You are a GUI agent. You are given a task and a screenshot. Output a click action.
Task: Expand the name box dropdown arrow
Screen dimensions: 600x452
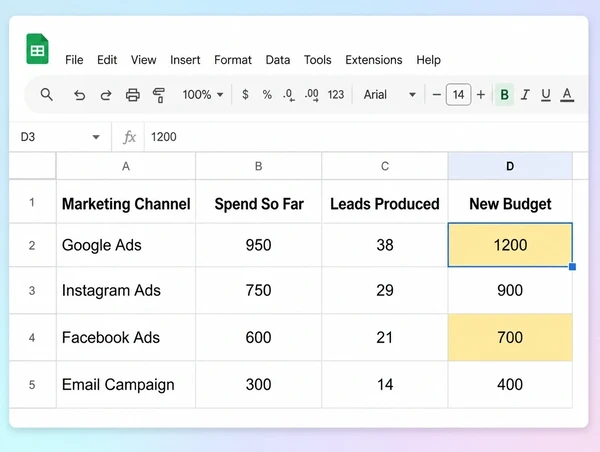pos(96,137)
